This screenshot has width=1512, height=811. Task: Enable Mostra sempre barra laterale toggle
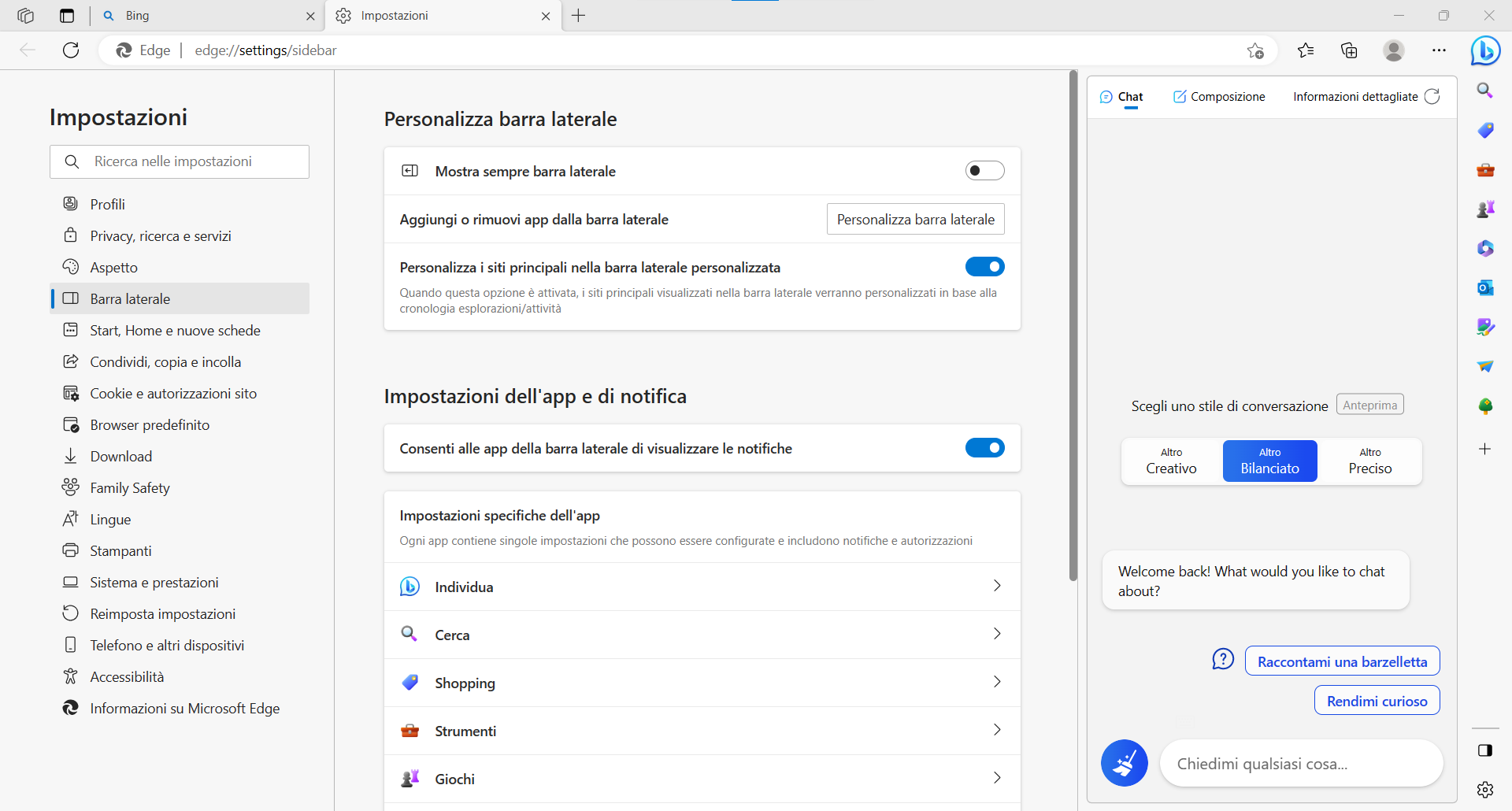(x=984, y=171)
